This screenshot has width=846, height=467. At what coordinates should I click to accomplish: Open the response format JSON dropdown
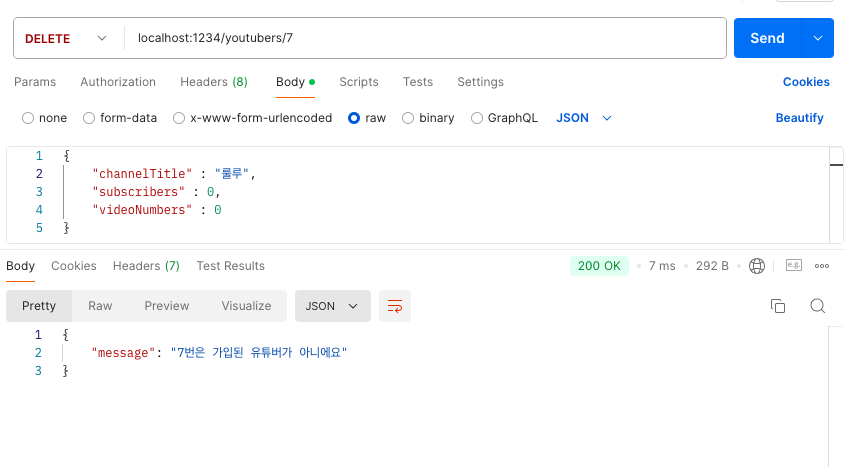[x=332, y=306]
